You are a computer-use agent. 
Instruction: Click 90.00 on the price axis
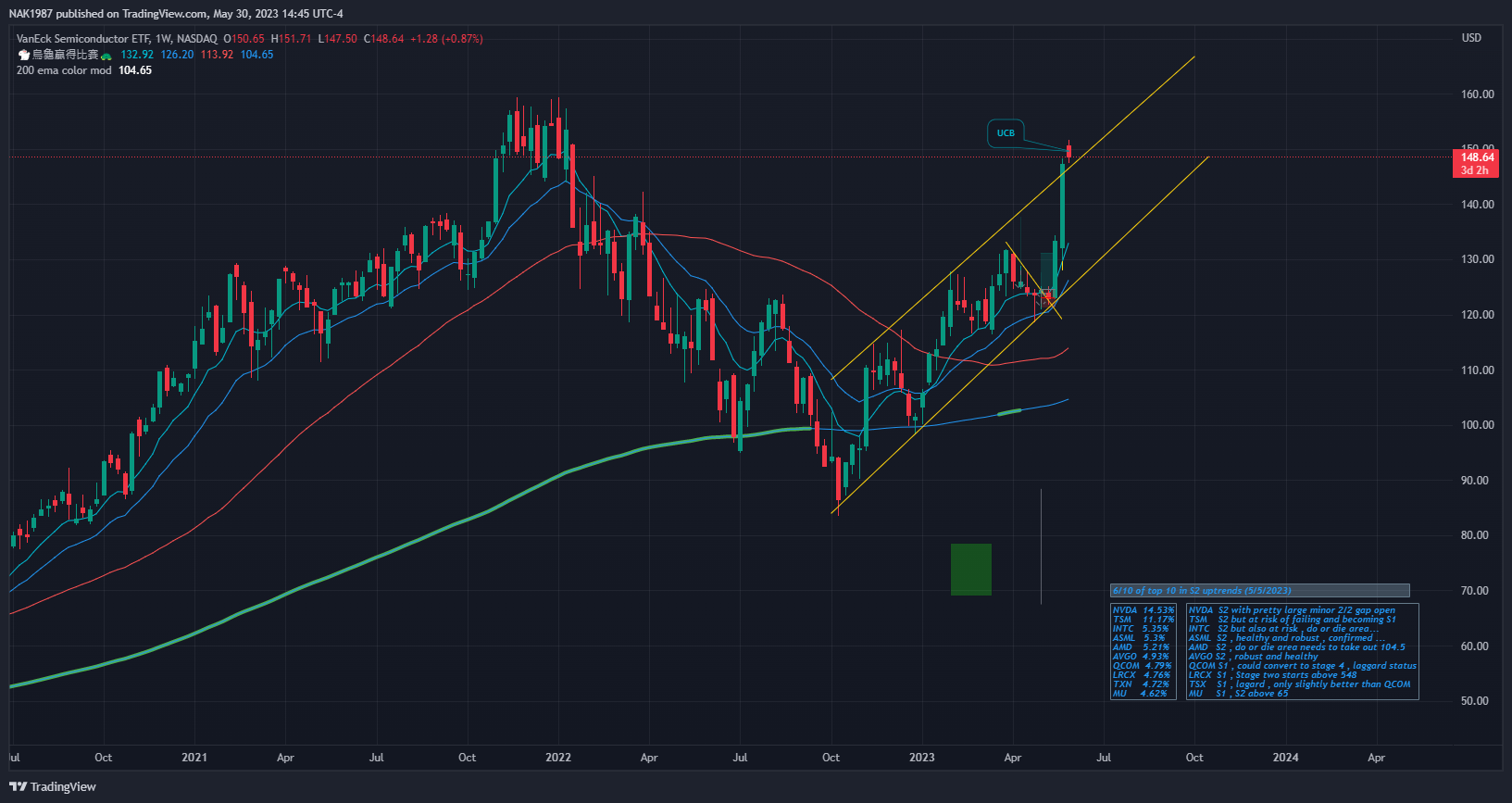pos(1474,481)
